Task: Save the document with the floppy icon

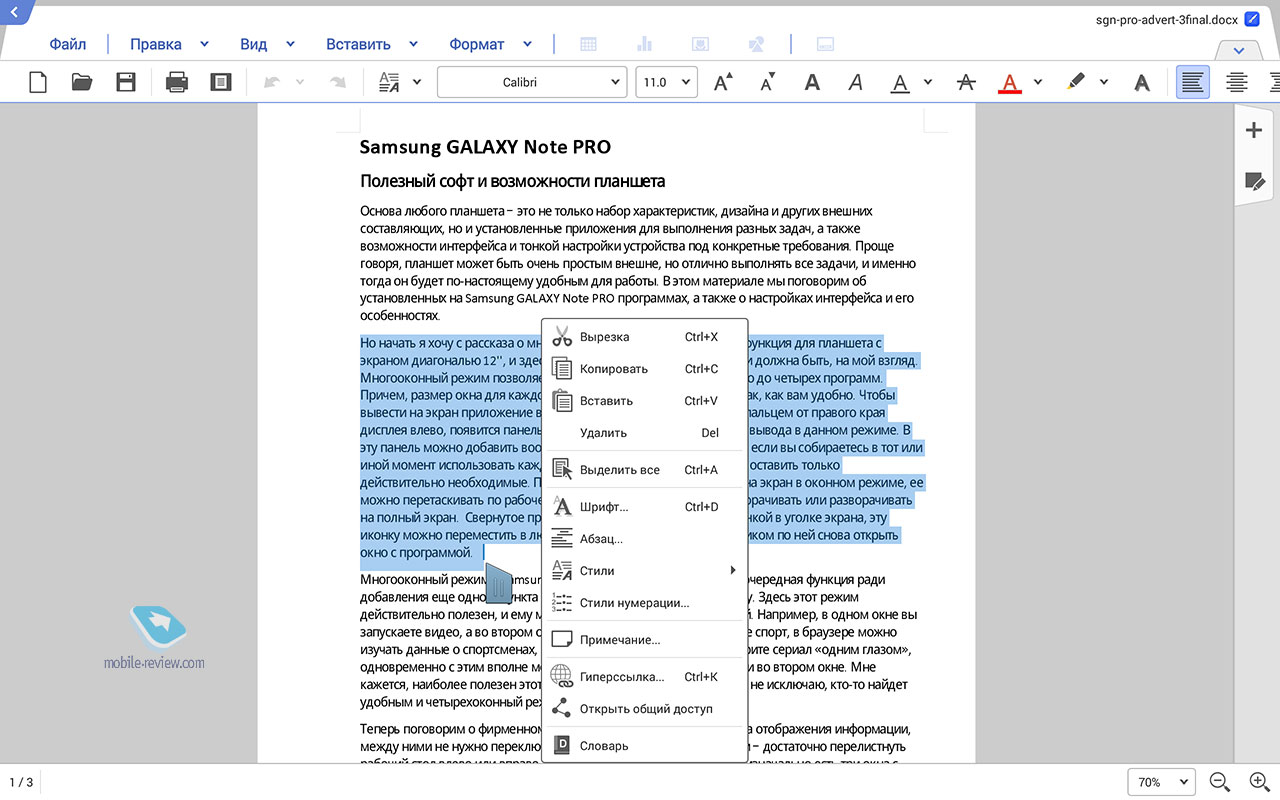Action: 125,82
